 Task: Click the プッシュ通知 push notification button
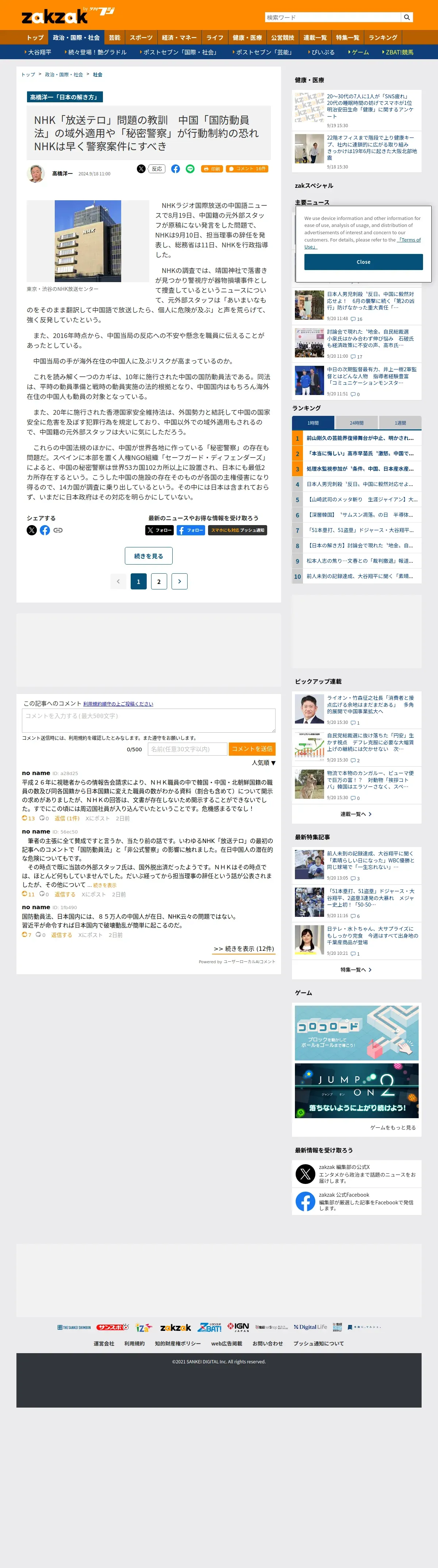[237, 530]
